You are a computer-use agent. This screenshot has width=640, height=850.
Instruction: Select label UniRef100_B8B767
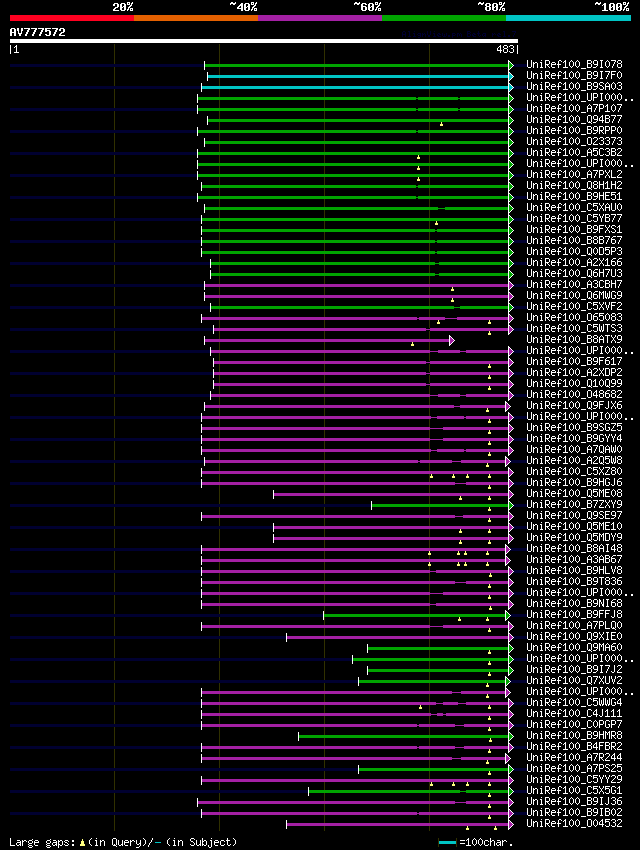click(574, 240)
